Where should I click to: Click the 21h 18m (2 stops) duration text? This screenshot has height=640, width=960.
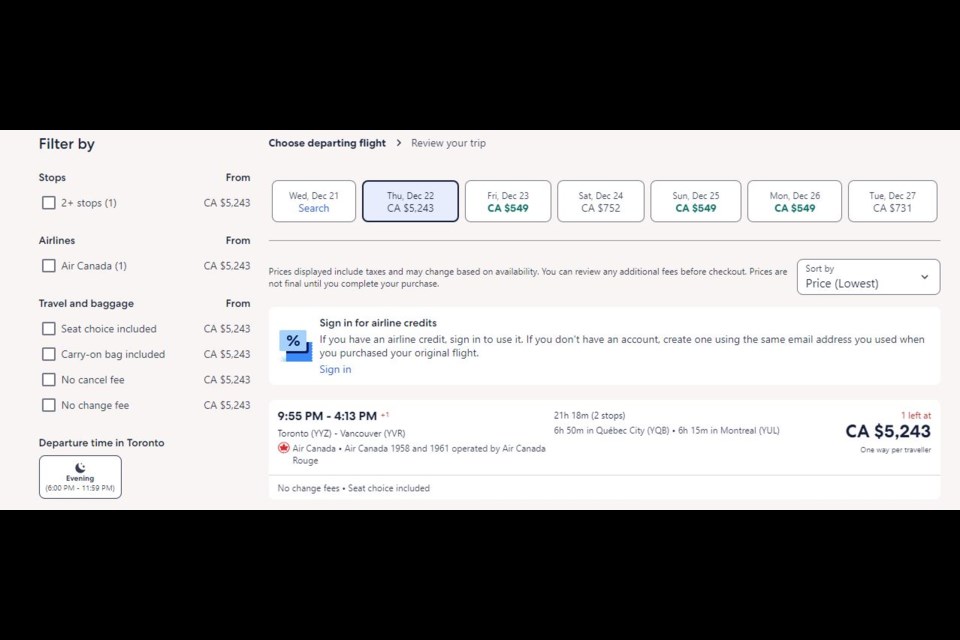[x=590, y=415]
